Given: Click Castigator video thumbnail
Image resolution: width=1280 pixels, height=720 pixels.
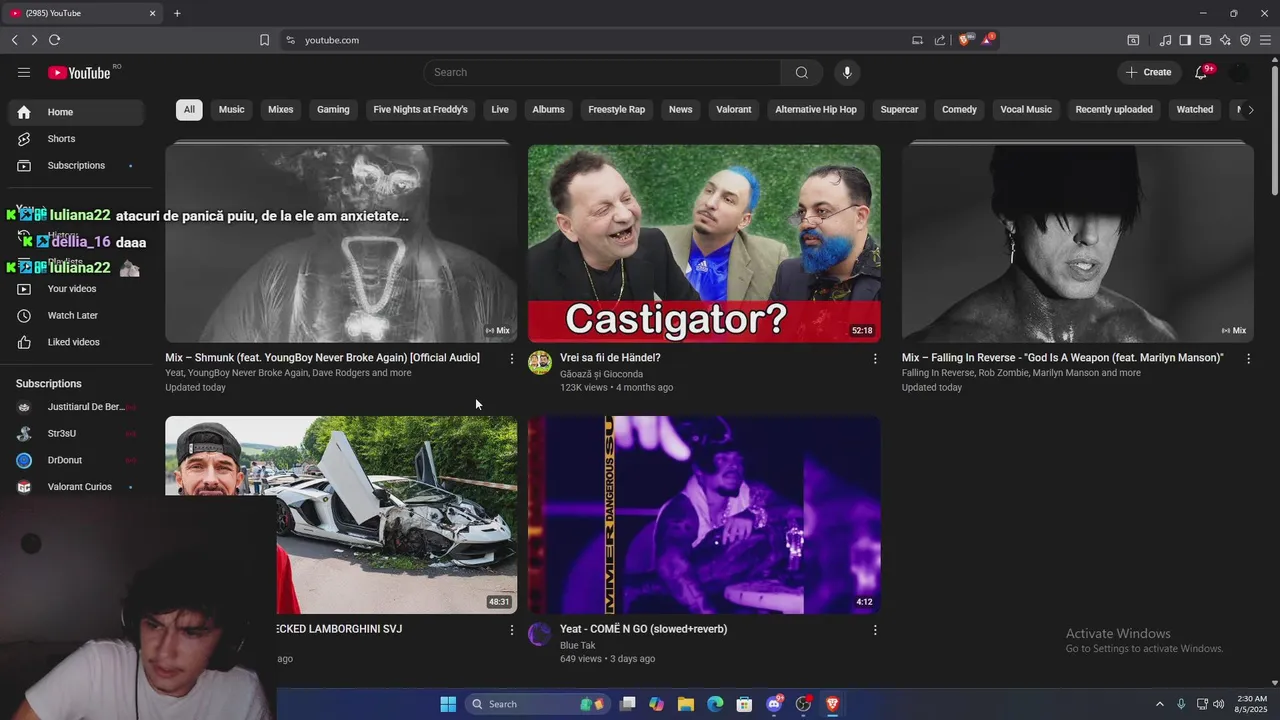Looking at the screenshot, I should click(x=704, y=243).
